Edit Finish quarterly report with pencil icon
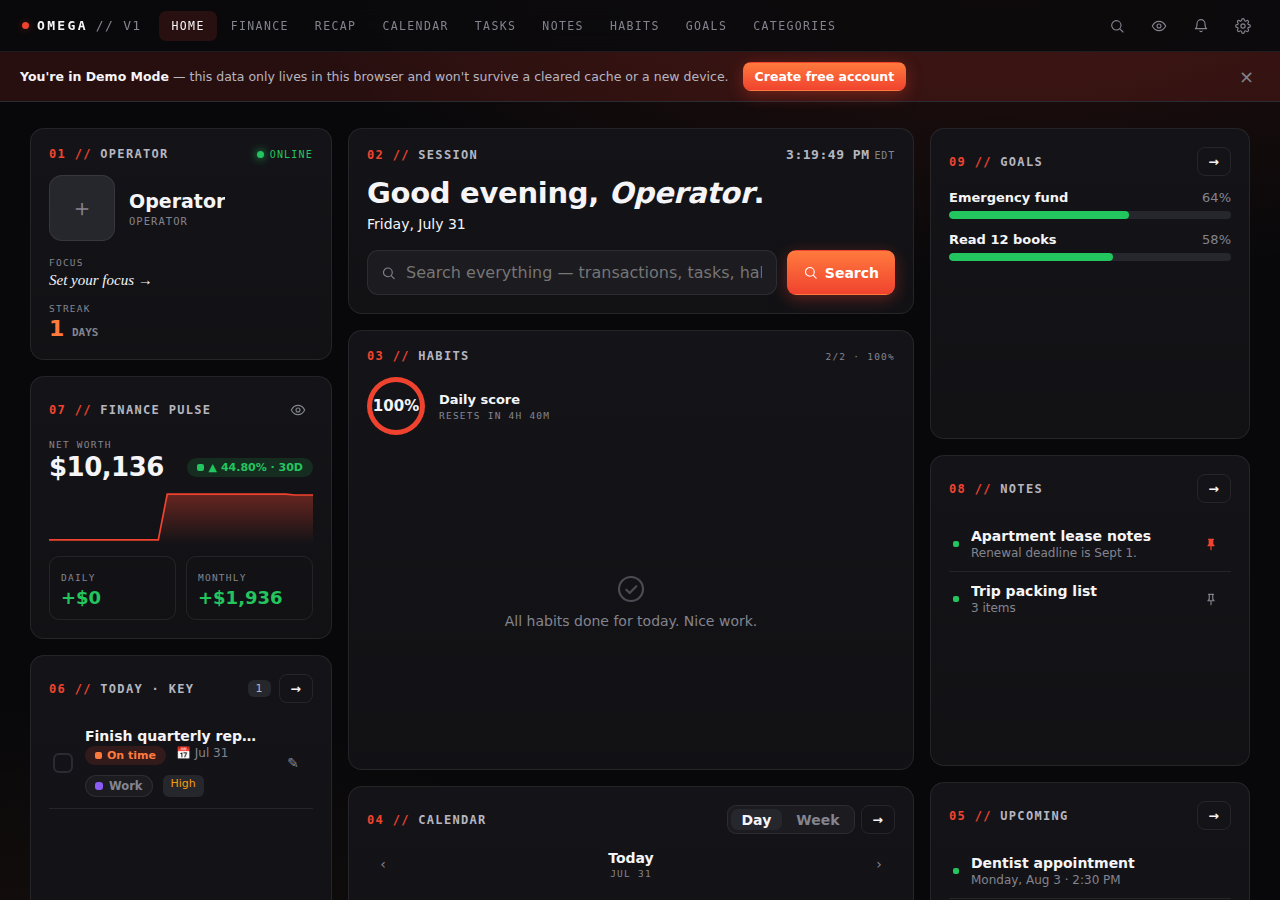Image resolution: width=1280 pixels, height=900 pixels. pos(293,763)
